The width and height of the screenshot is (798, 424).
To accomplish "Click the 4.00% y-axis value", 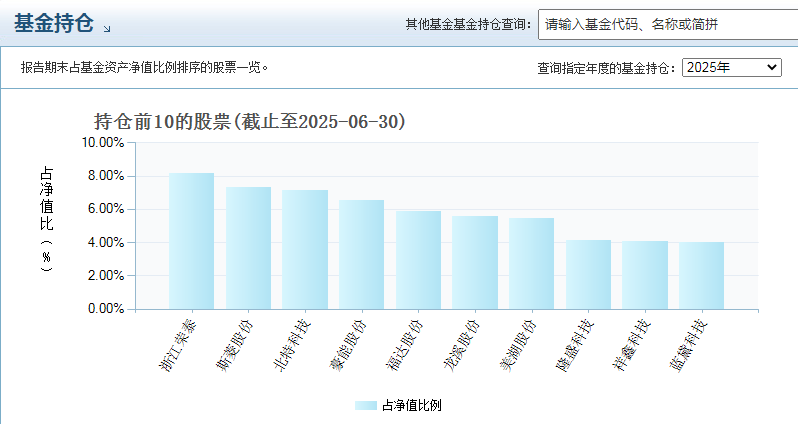I will click(x=106, y=243).
